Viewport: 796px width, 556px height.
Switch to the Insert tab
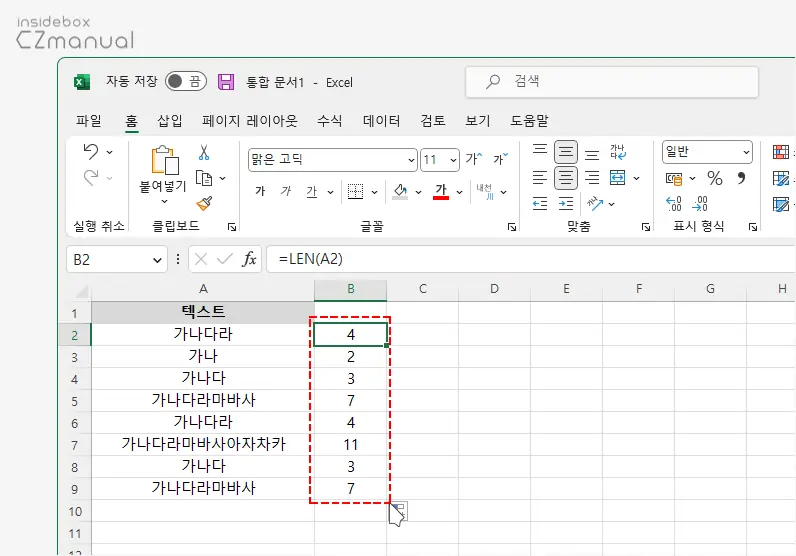coord(170,121)
